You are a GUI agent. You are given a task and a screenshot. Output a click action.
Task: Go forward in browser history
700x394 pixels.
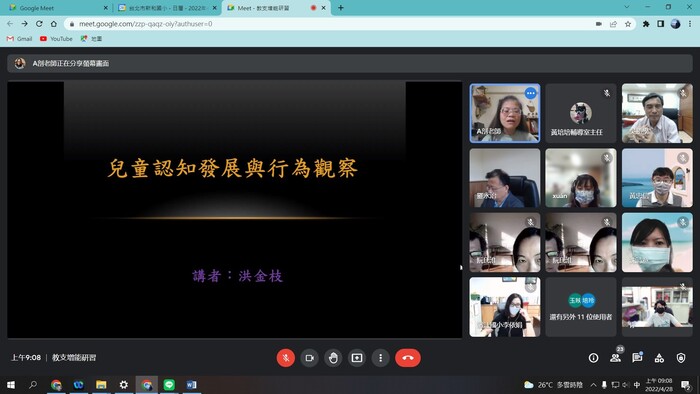pyautogui.click(x=25, y=24)
